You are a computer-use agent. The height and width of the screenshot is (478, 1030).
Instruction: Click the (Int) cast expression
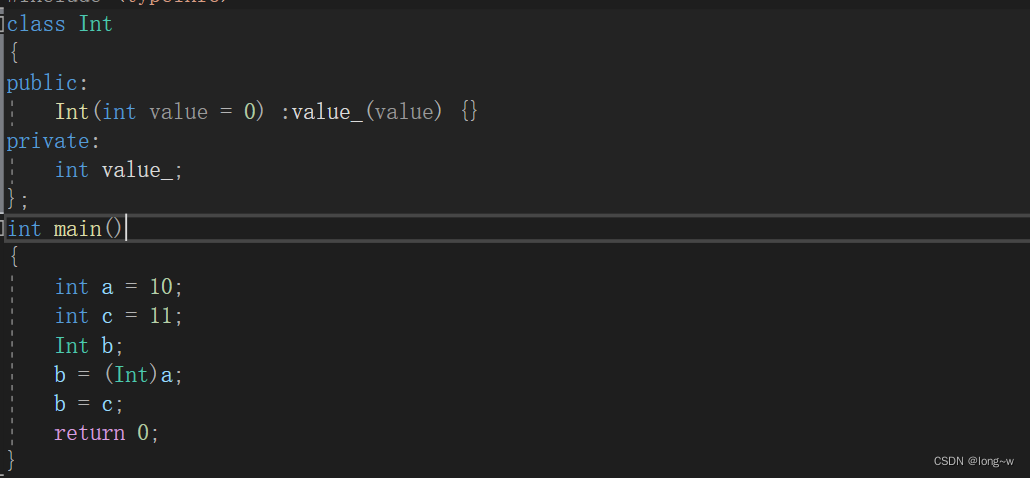click(131, 375)
